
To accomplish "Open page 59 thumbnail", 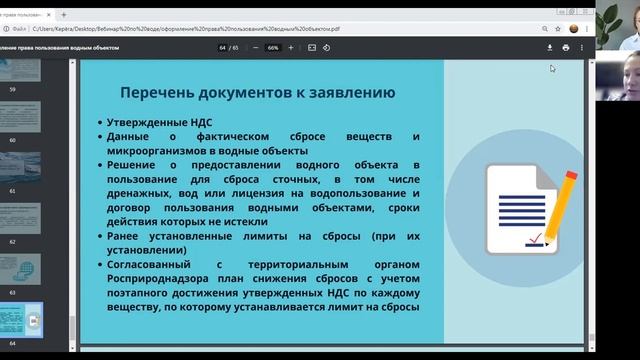I will (x=20, y=70).
